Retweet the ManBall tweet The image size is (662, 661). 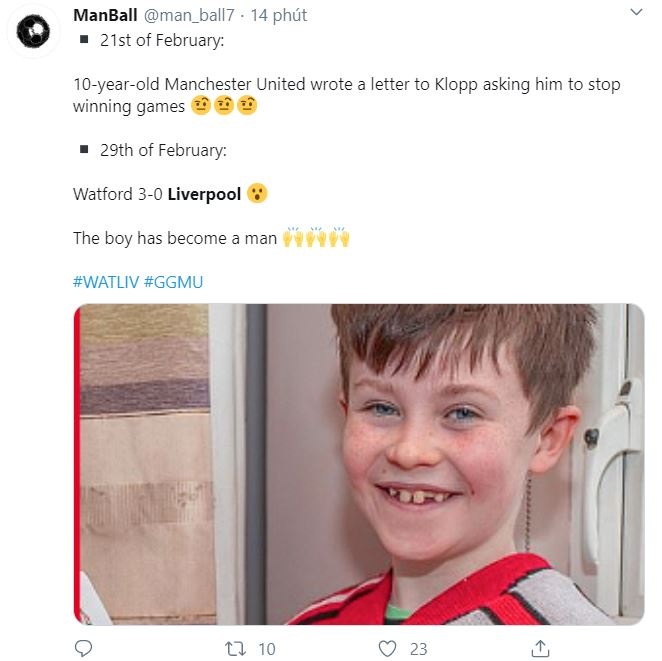(232, 648)
